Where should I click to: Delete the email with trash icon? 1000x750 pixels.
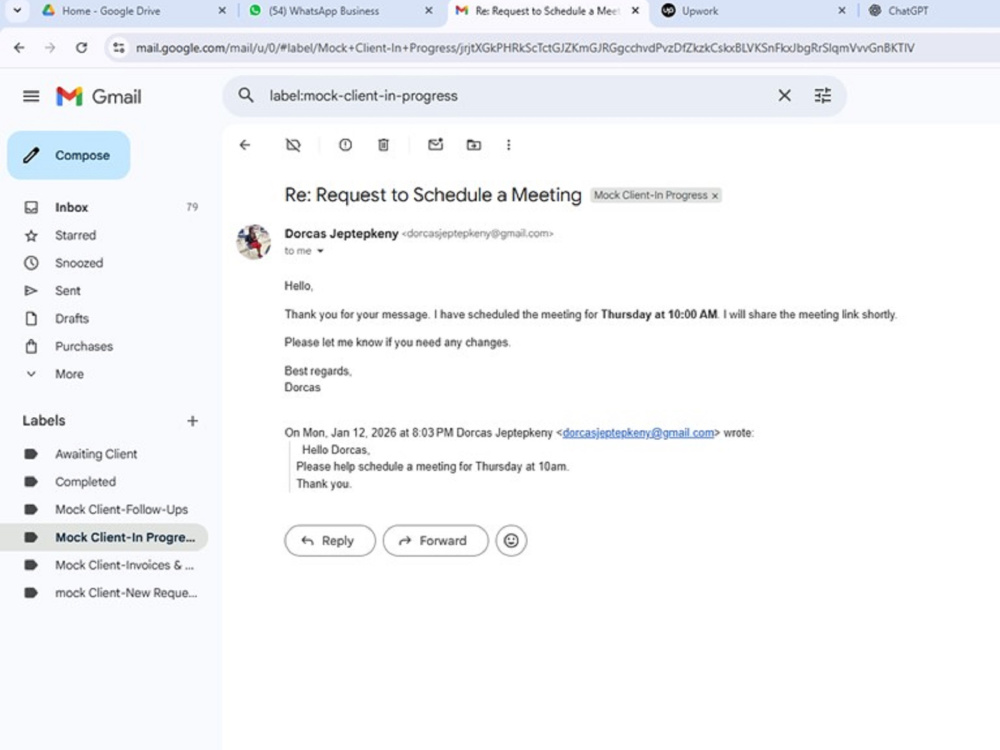click(x=383, y=145)
